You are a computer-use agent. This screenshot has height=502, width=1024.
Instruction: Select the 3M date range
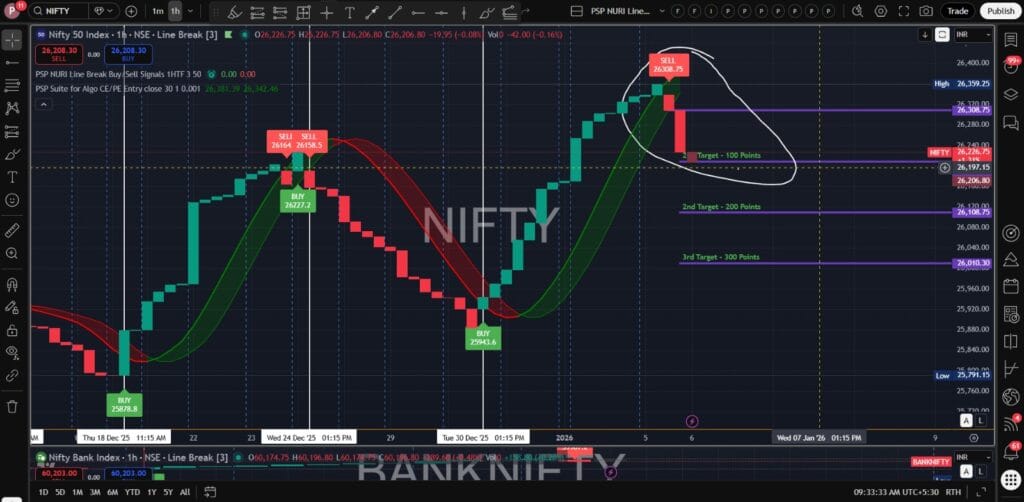pyautogui.click(x=96, y=492)
